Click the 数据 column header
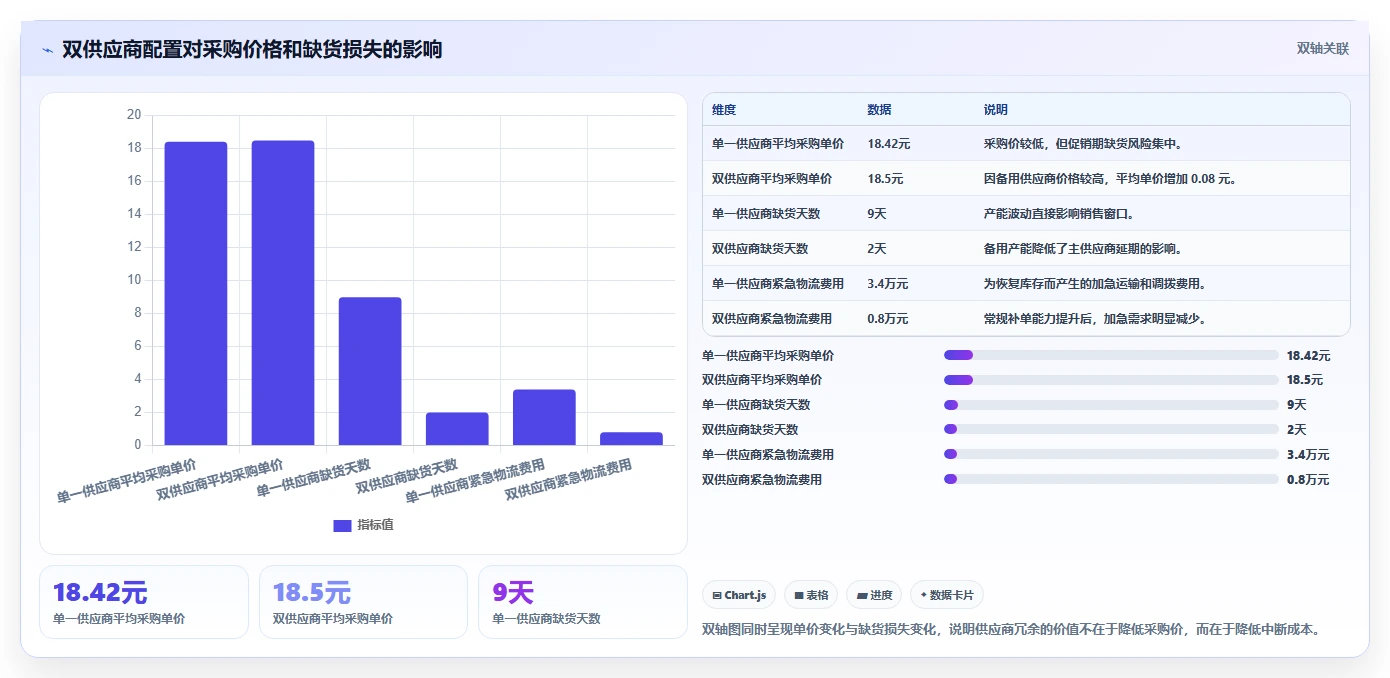The height and width of the screenshot is (678, 1390). pyautogui.click(x=880, y=110)
